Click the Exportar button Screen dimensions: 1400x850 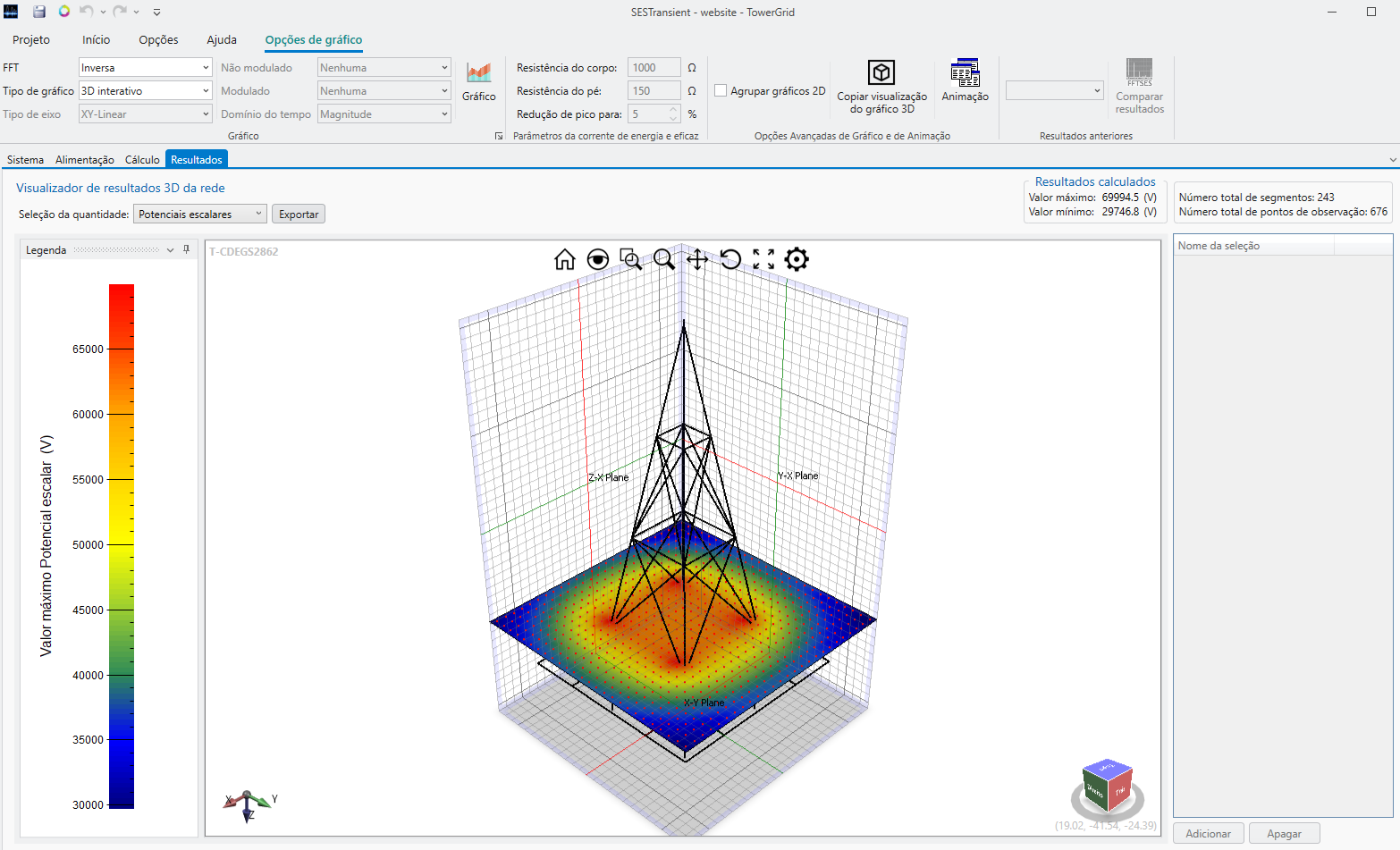[299, 215]
